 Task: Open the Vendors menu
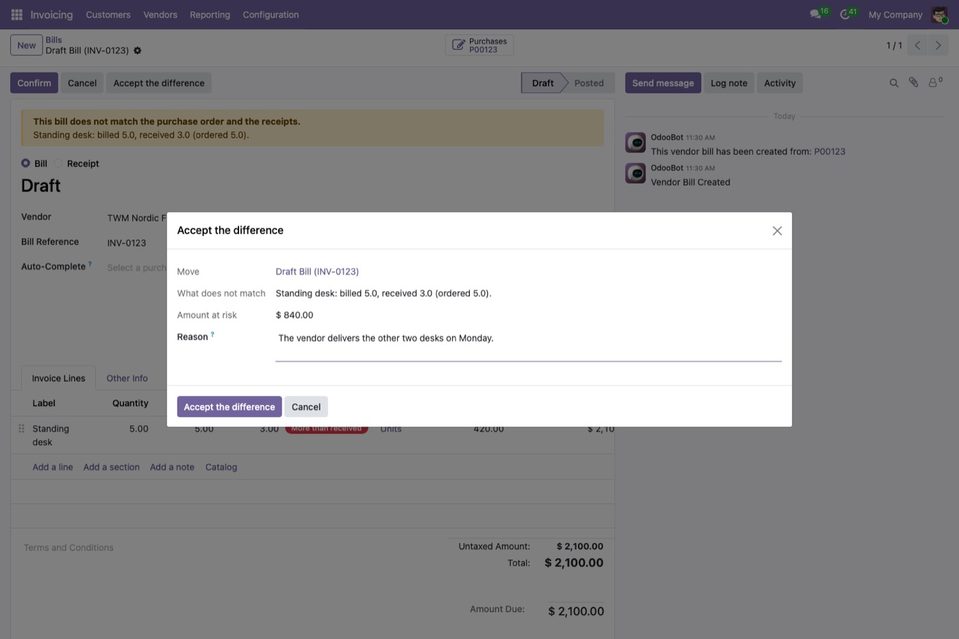(x=160, y=15)
